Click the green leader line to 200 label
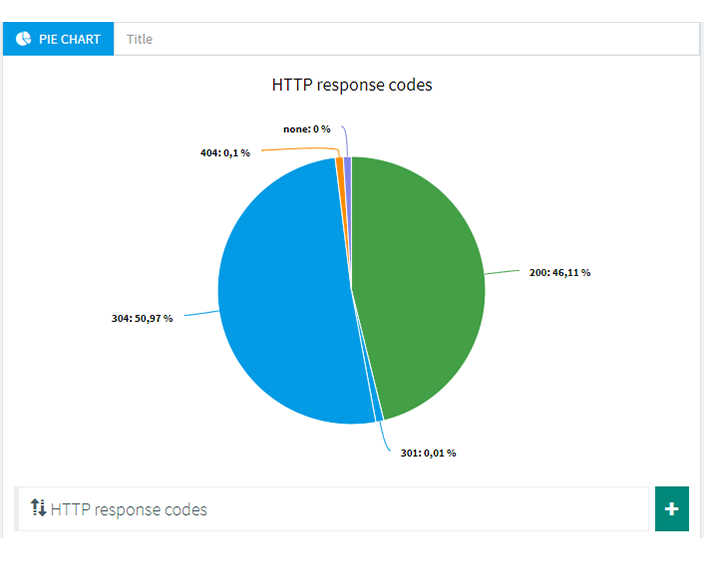 502,272
